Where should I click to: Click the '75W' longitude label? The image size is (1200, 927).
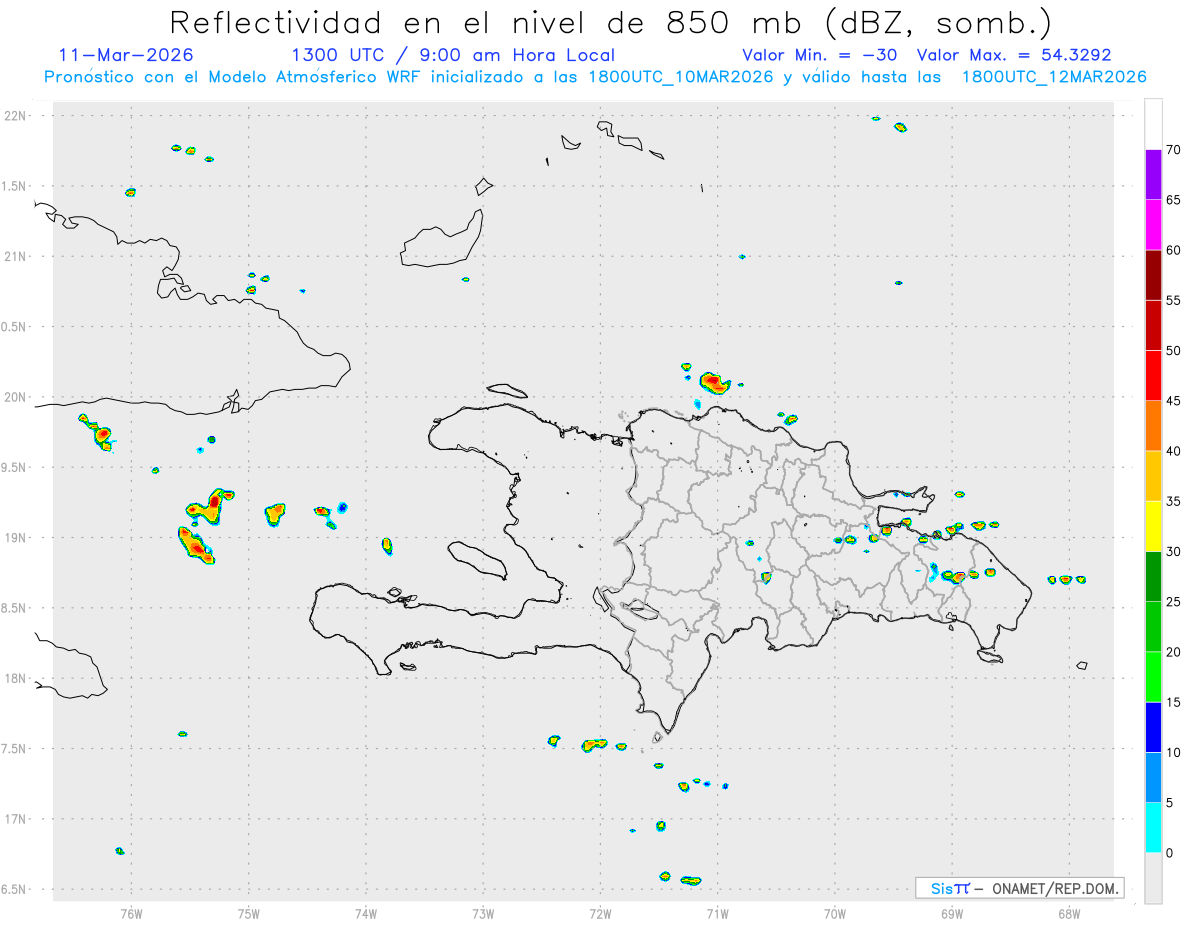(249, 914)
